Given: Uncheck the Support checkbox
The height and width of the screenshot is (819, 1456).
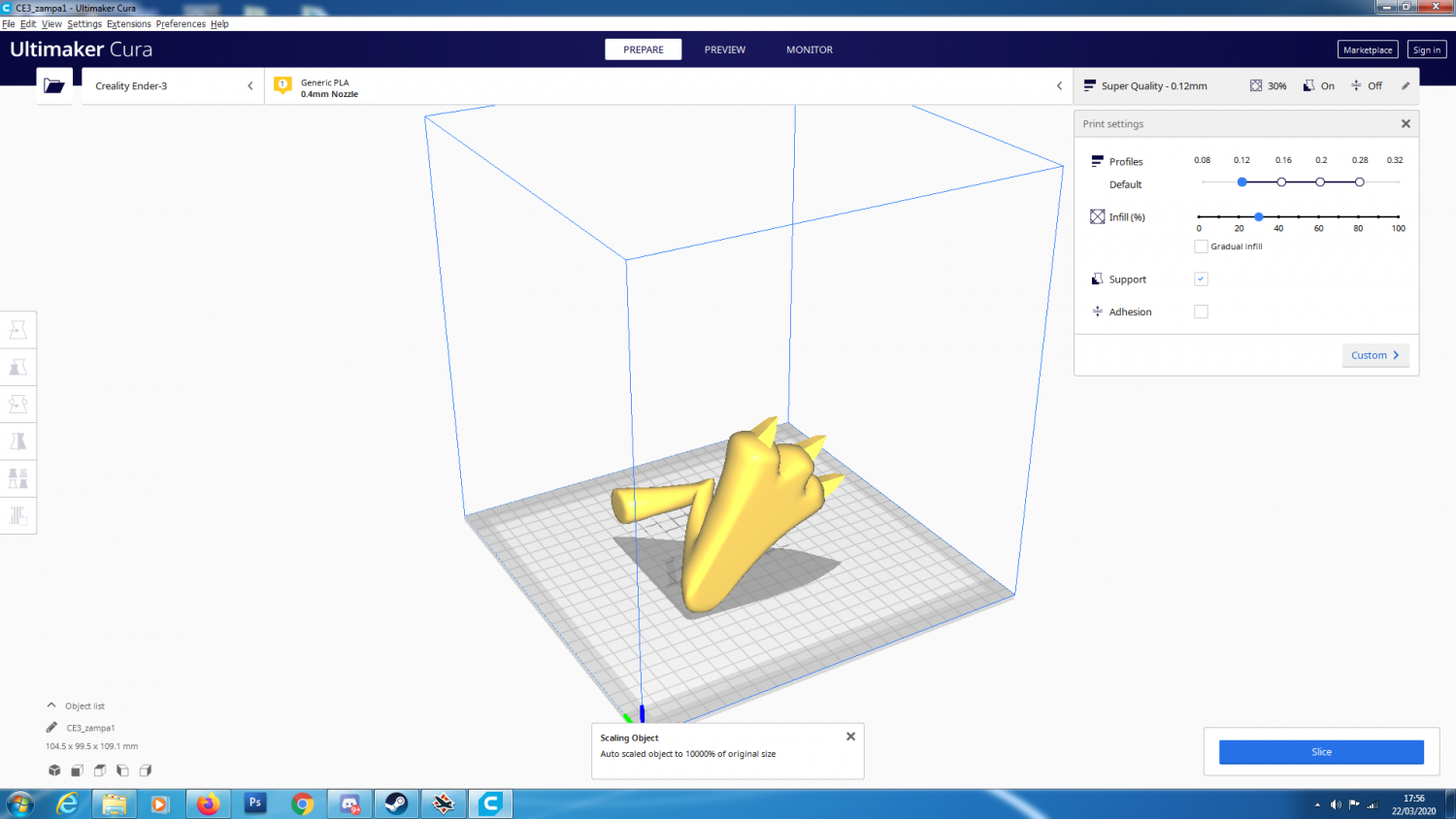Looking at the screenshot, I should pos(1201,278).
